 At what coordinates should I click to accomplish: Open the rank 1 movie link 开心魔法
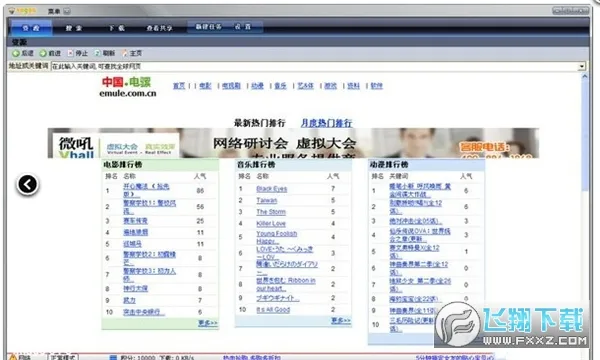[146, 190]
